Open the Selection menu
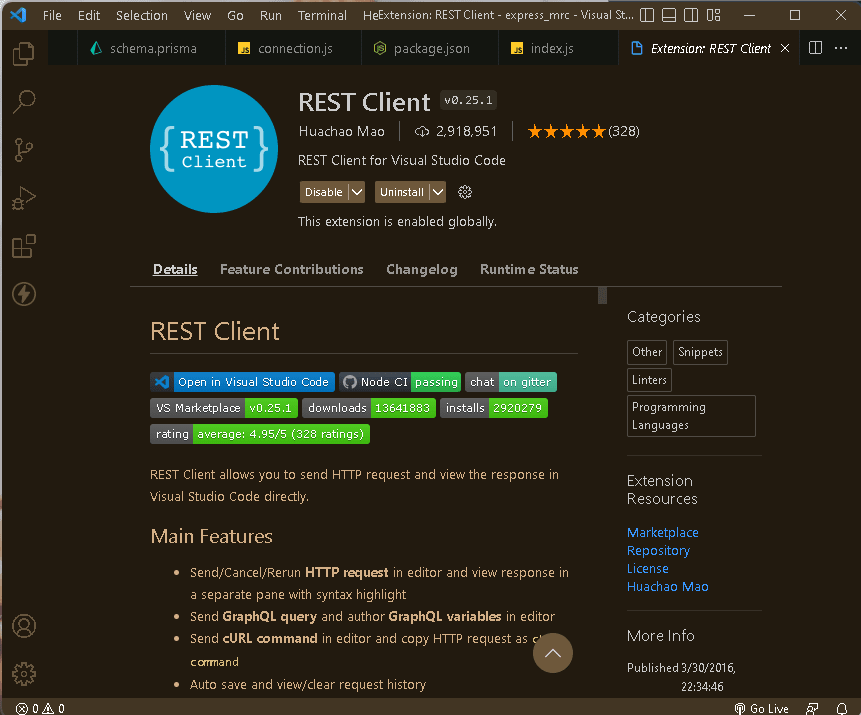This screenshot has width=861, height=715. tap(142, 15)
